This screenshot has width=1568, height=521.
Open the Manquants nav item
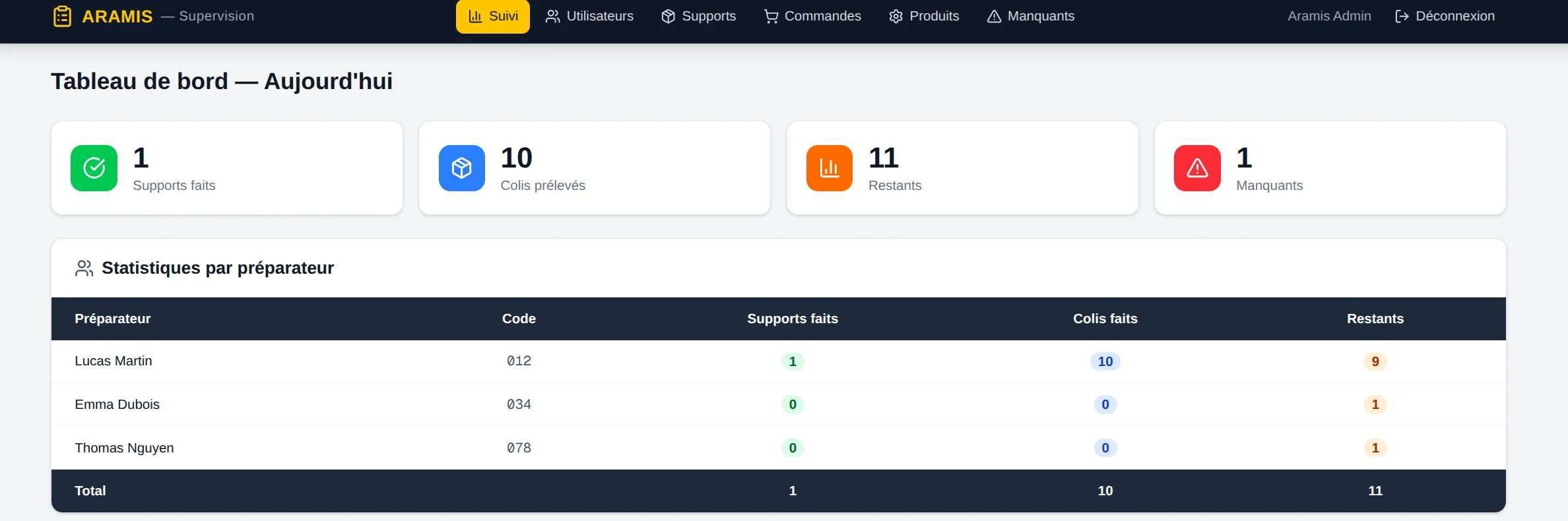click(1031, 16)
